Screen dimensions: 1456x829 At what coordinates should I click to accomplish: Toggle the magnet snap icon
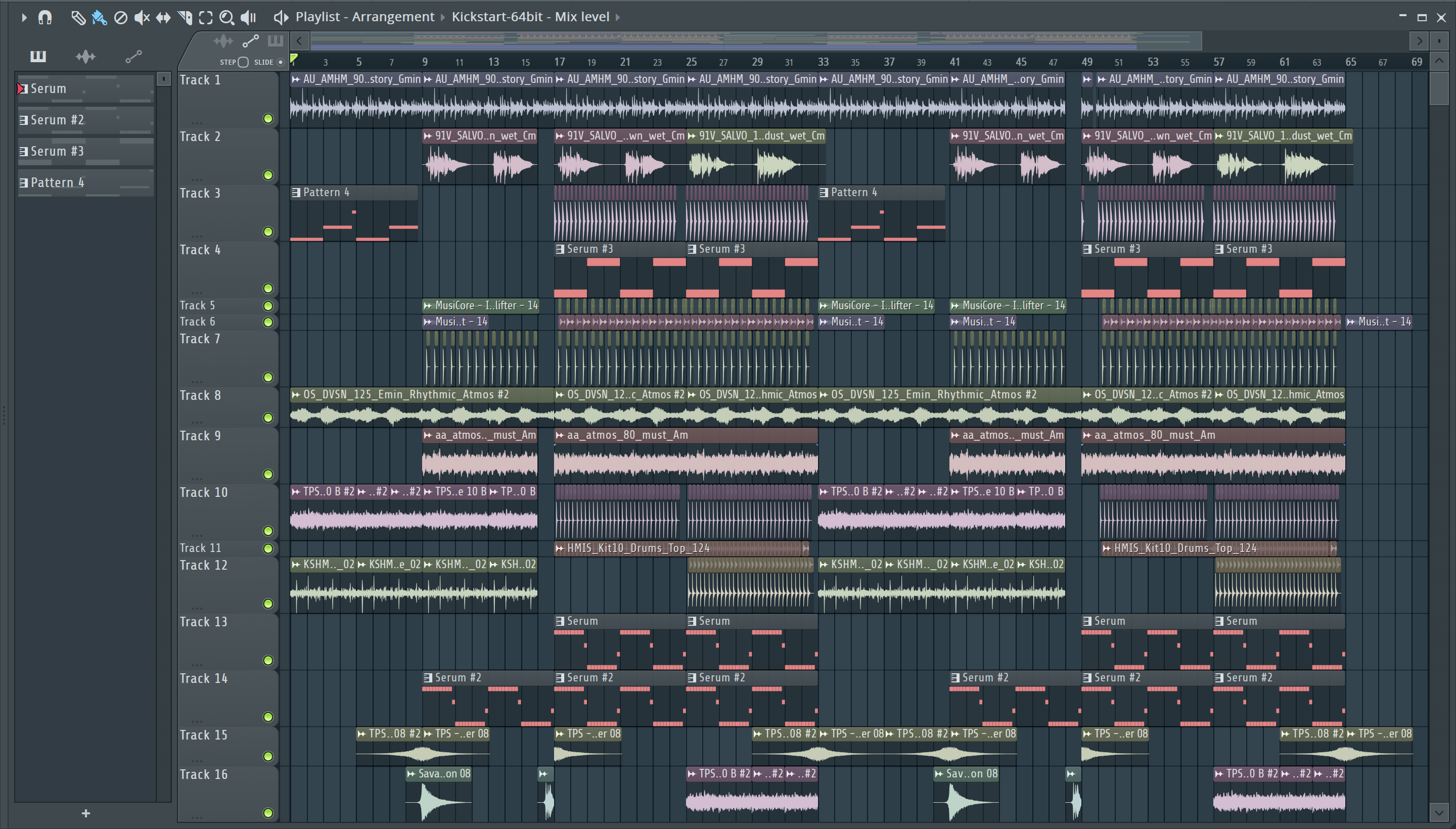(45, 18)
